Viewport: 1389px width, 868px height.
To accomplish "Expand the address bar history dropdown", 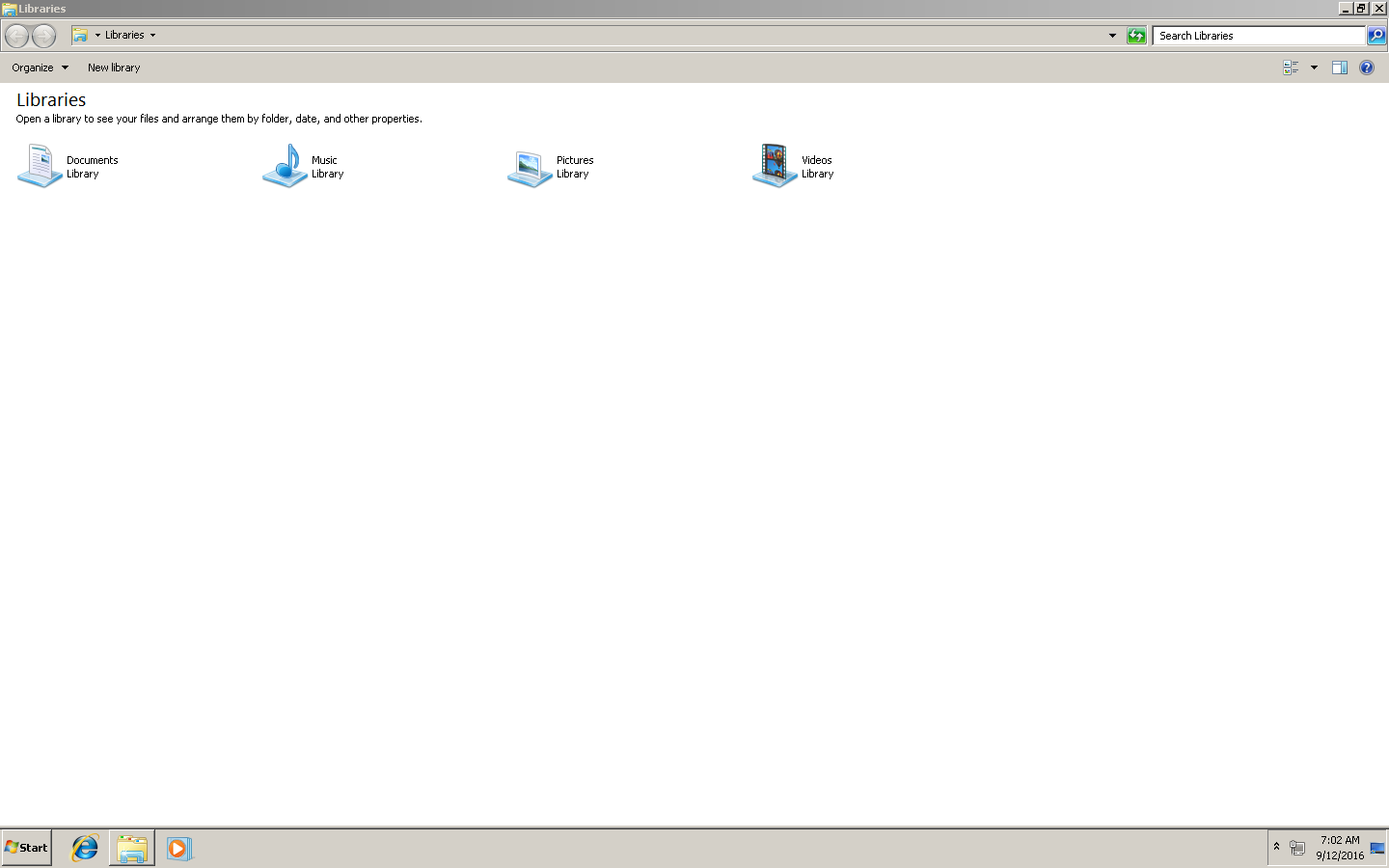I will [x=1112, y=36].
